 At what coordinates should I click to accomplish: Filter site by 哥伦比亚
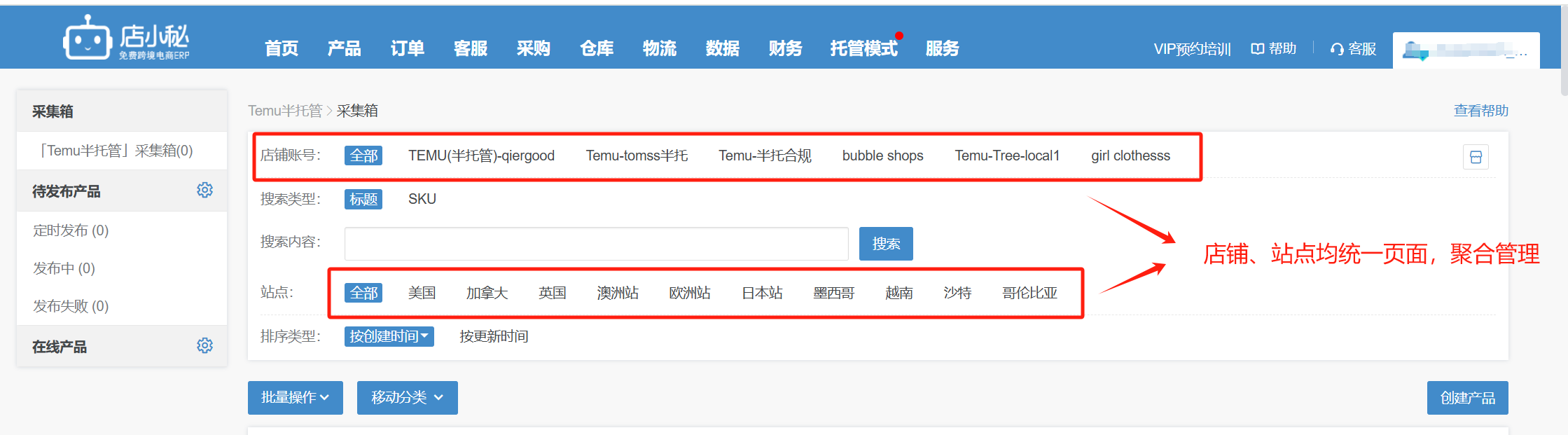pyautogui.click(x=1029, y=293)
